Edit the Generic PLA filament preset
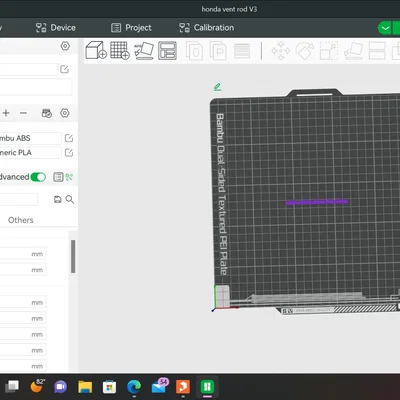This screenshot has height=400, width=400. tap(69, 153)
